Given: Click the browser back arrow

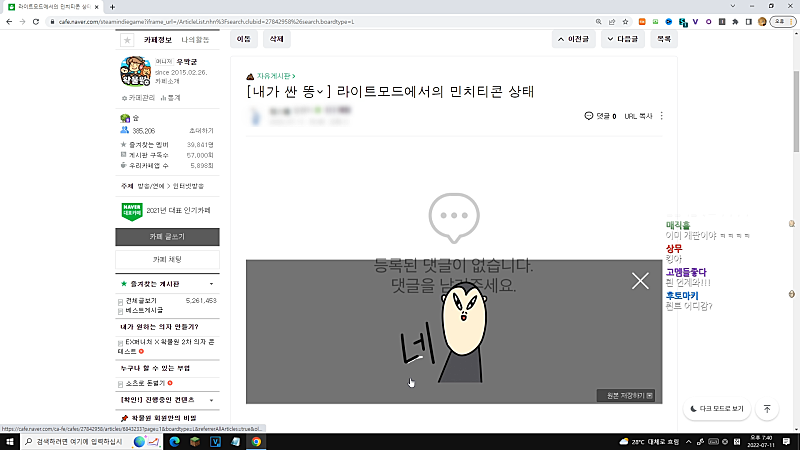Looking at the screenshot, I should [x=9, y=21].
